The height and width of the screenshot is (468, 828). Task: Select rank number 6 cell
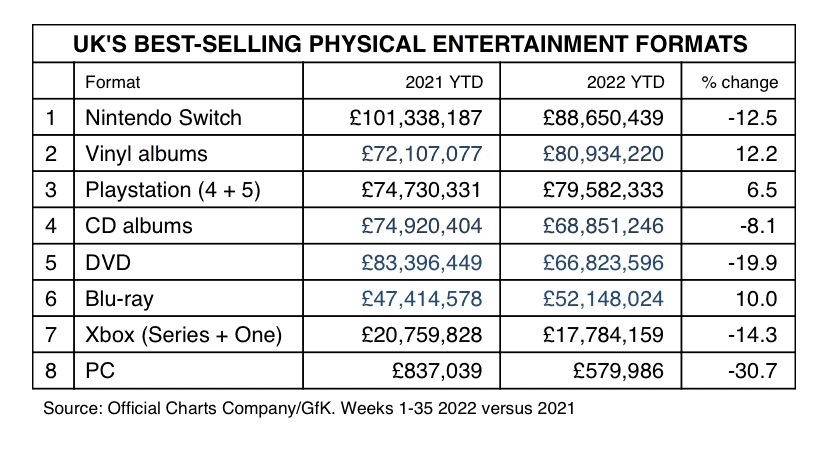[x=51, y=299]
